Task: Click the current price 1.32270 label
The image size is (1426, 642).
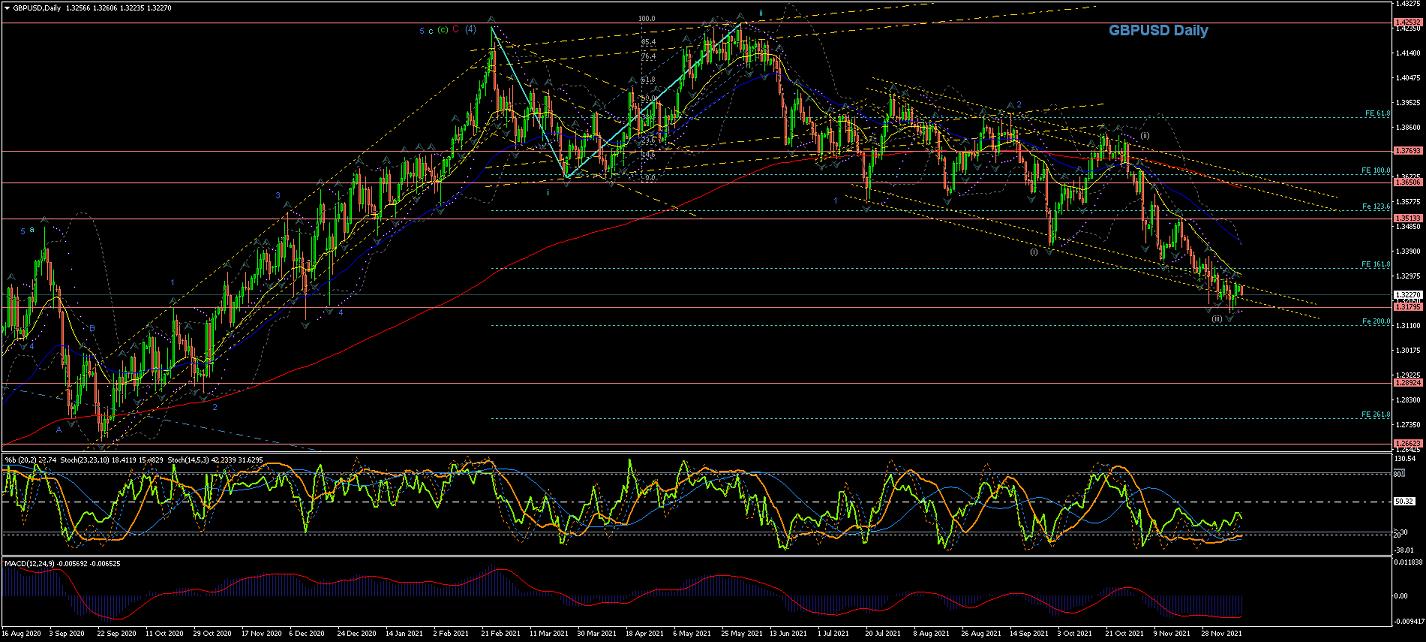Action: (1406, 295)
